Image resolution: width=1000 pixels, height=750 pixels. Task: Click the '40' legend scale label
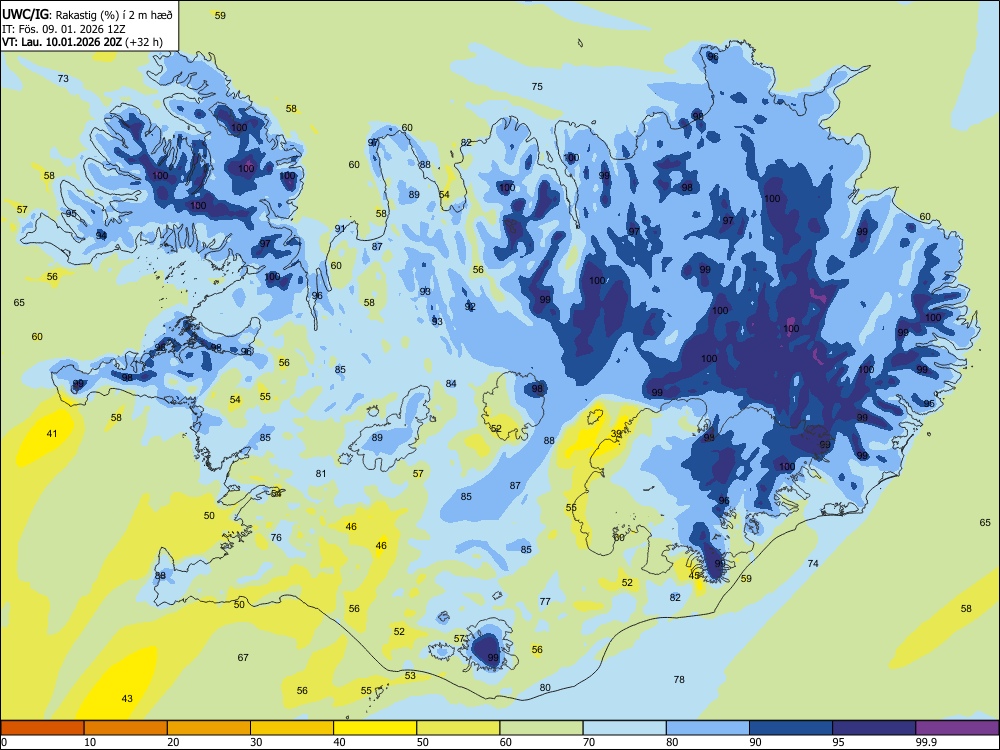click(340, 742)
